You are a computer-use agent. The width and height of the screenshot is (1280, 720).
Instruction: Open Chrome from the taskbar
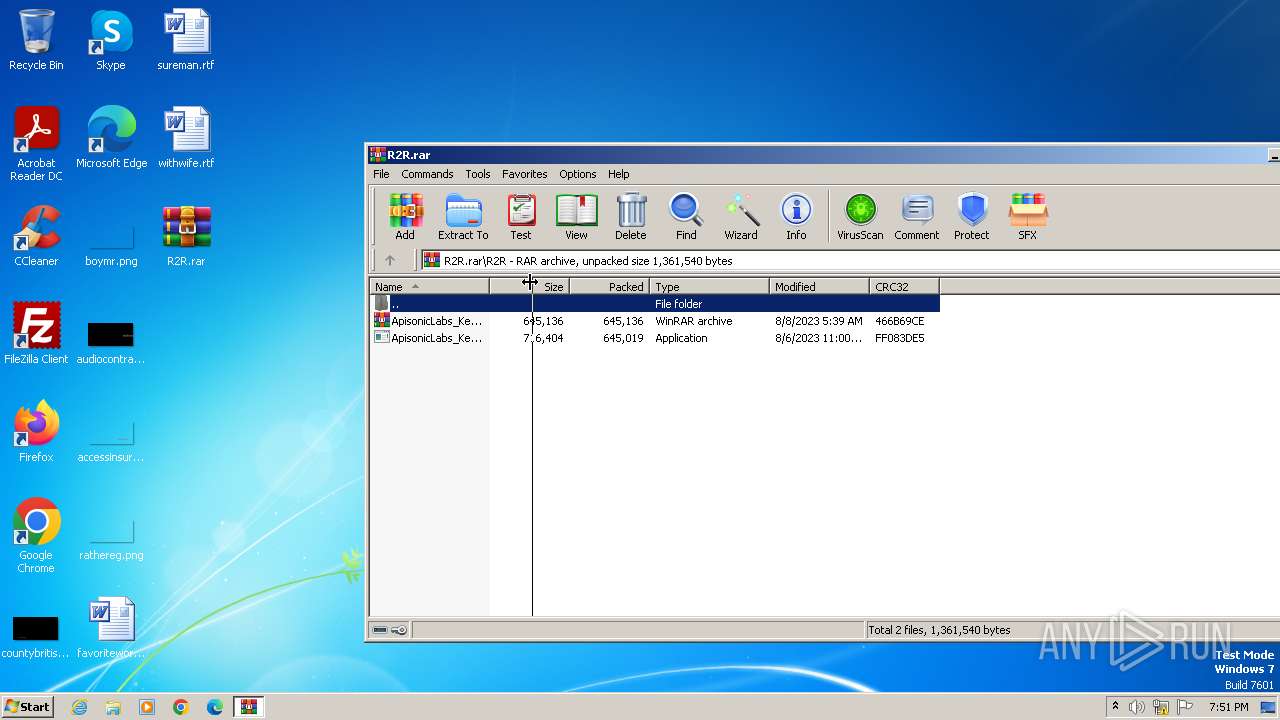click(181, 707)
